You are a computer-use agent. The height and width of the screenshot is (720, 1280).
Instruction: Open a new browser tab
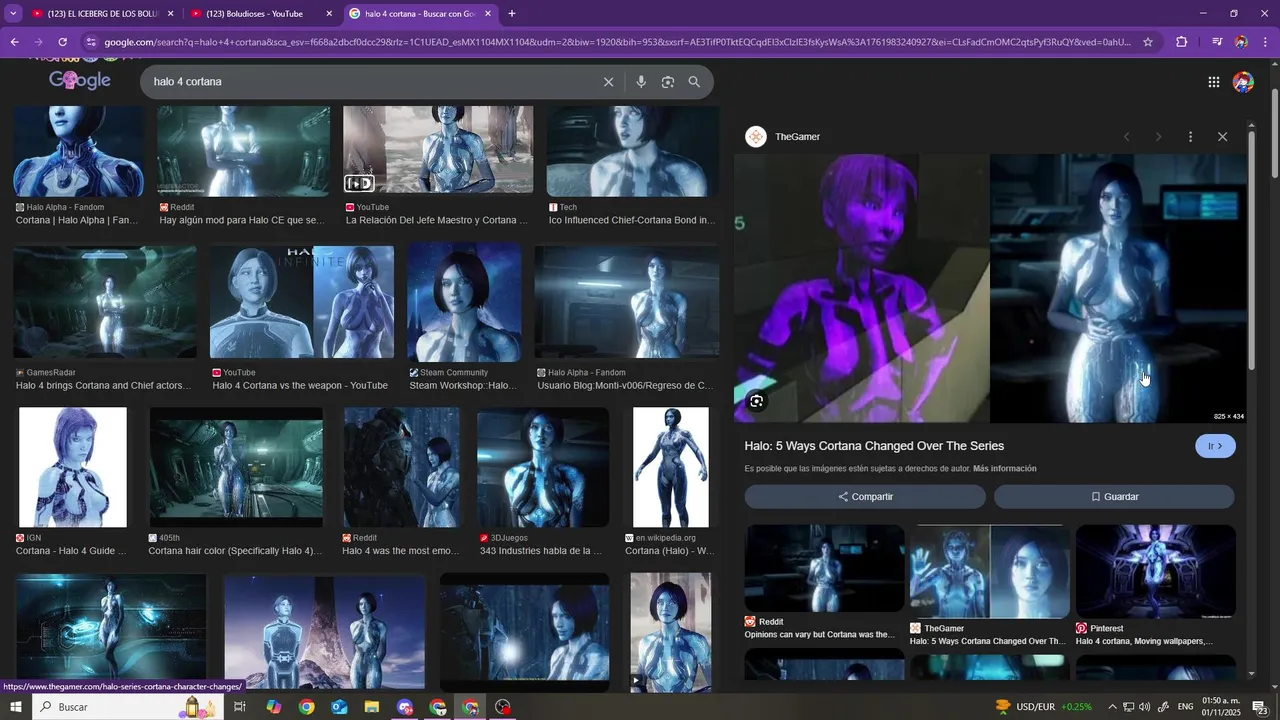[x=512, y=14]
